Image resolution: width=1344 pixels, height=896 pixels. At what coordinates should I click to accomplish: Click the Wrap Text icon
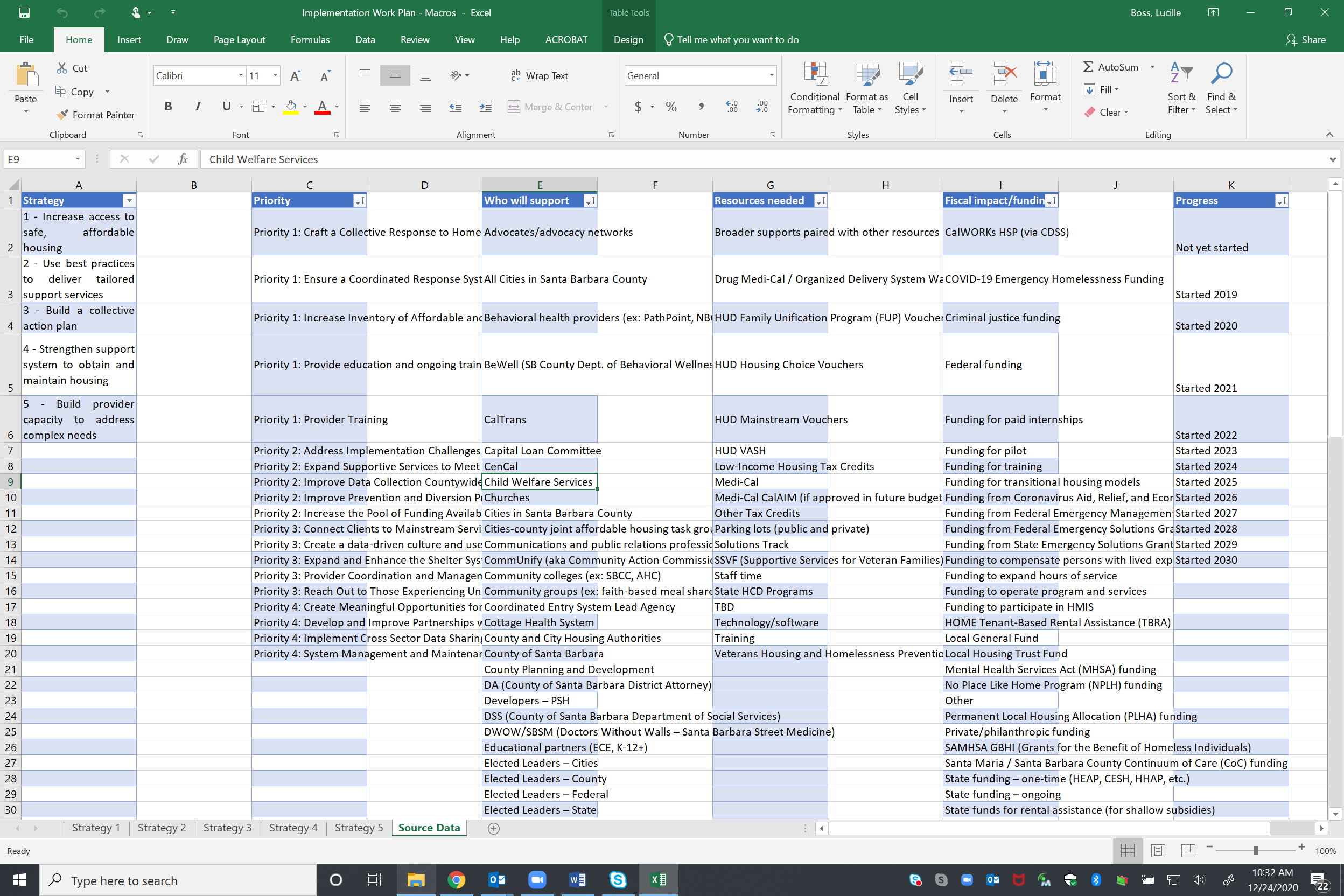(515, 75)
